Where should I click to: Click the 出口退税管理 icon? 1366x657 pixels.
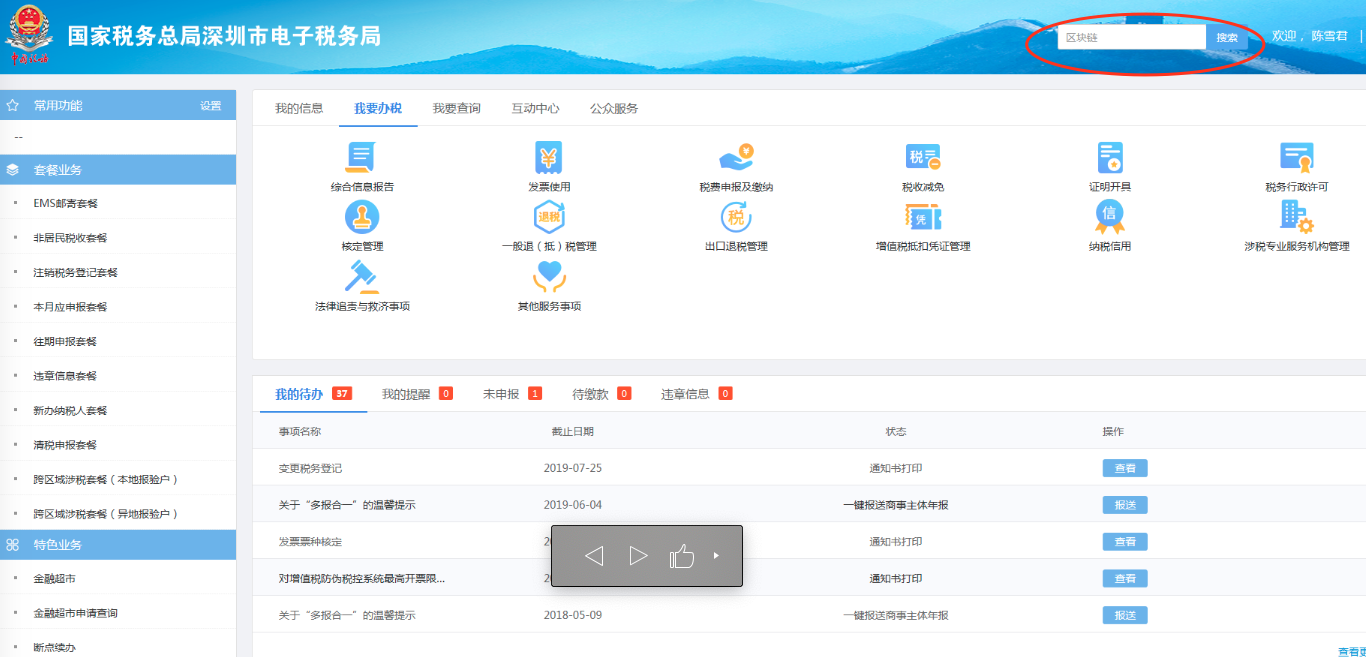pyautogui.click(x=736, y=217)
